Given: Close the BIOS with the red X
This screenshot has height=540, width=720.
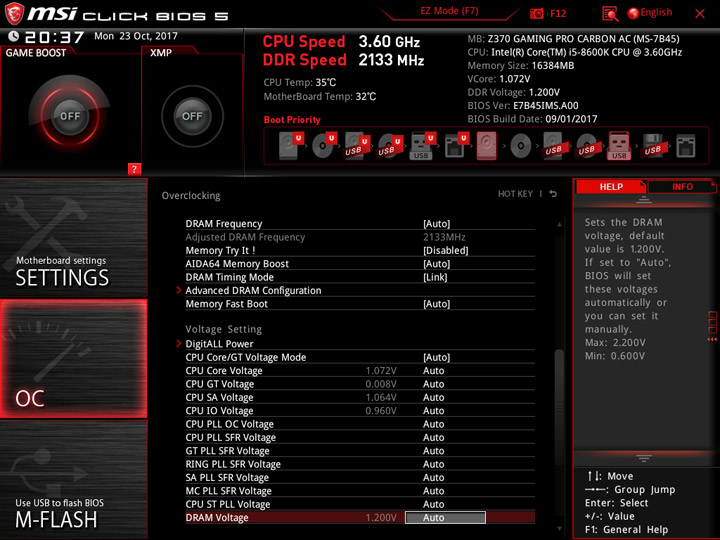Looking at the screenshot, I should coord(700,14).
